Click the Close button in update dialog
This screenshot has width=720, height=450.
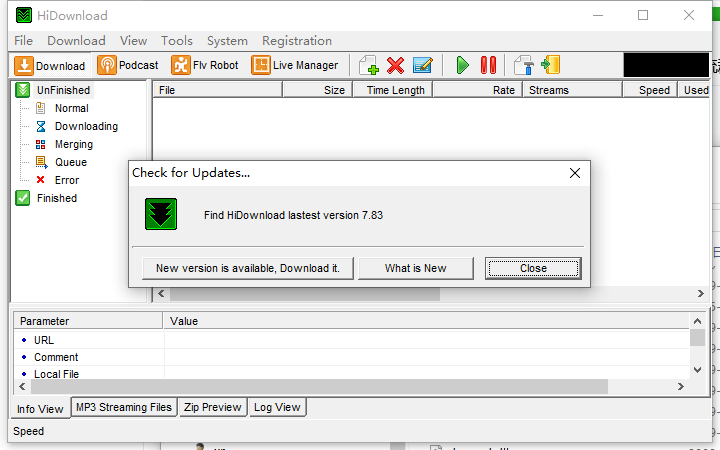[x=533, y=268]
